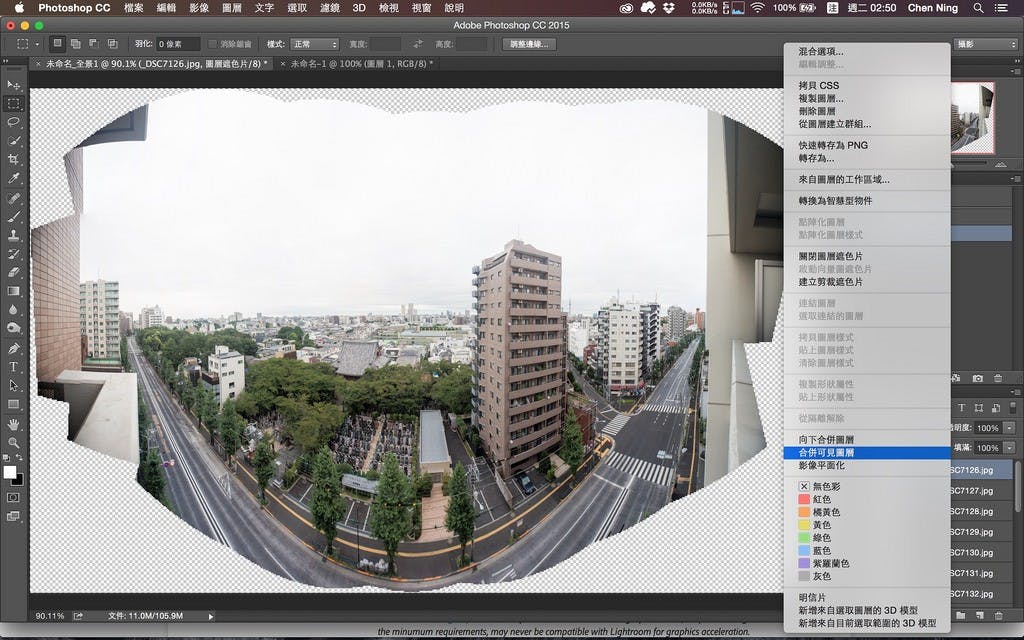Open the 樣式 (Style) dropdown
The height and width of the screenshot is (640, 1024).
(316, 44)
